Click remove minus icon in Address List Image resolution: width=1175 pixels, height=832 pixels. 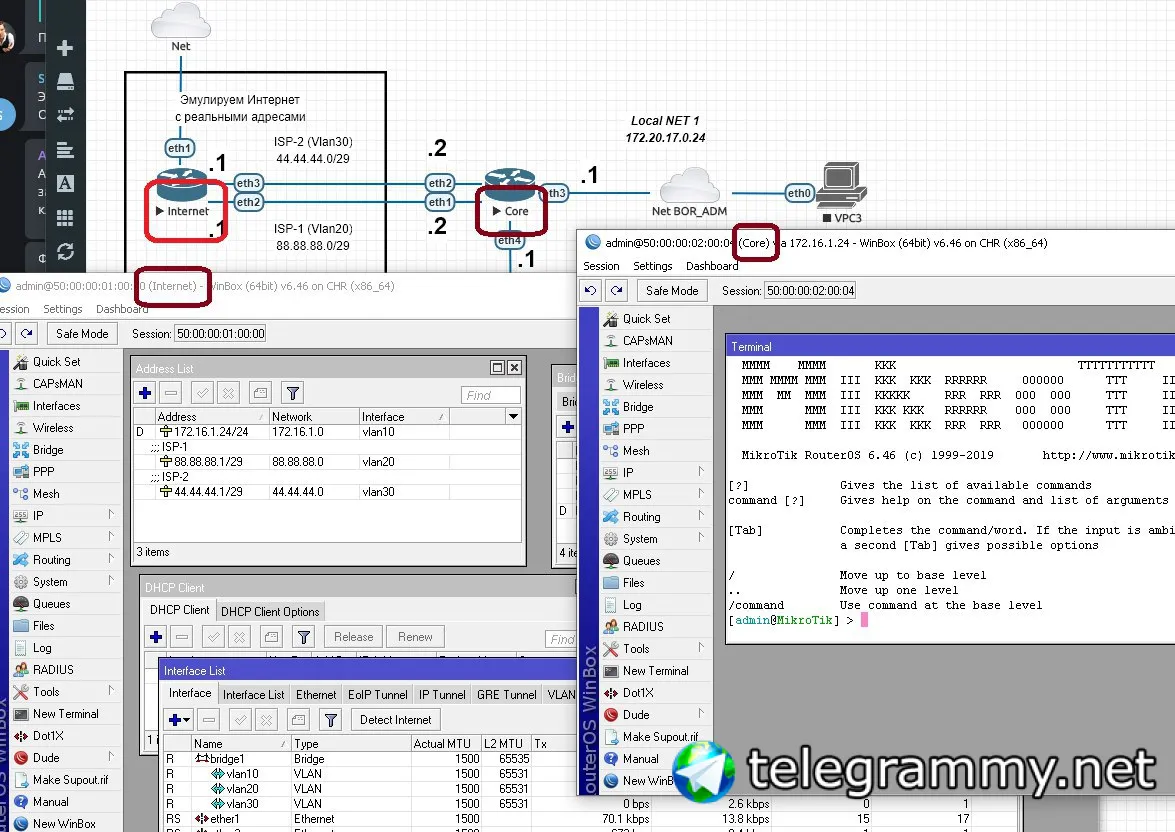click(171, 393)
